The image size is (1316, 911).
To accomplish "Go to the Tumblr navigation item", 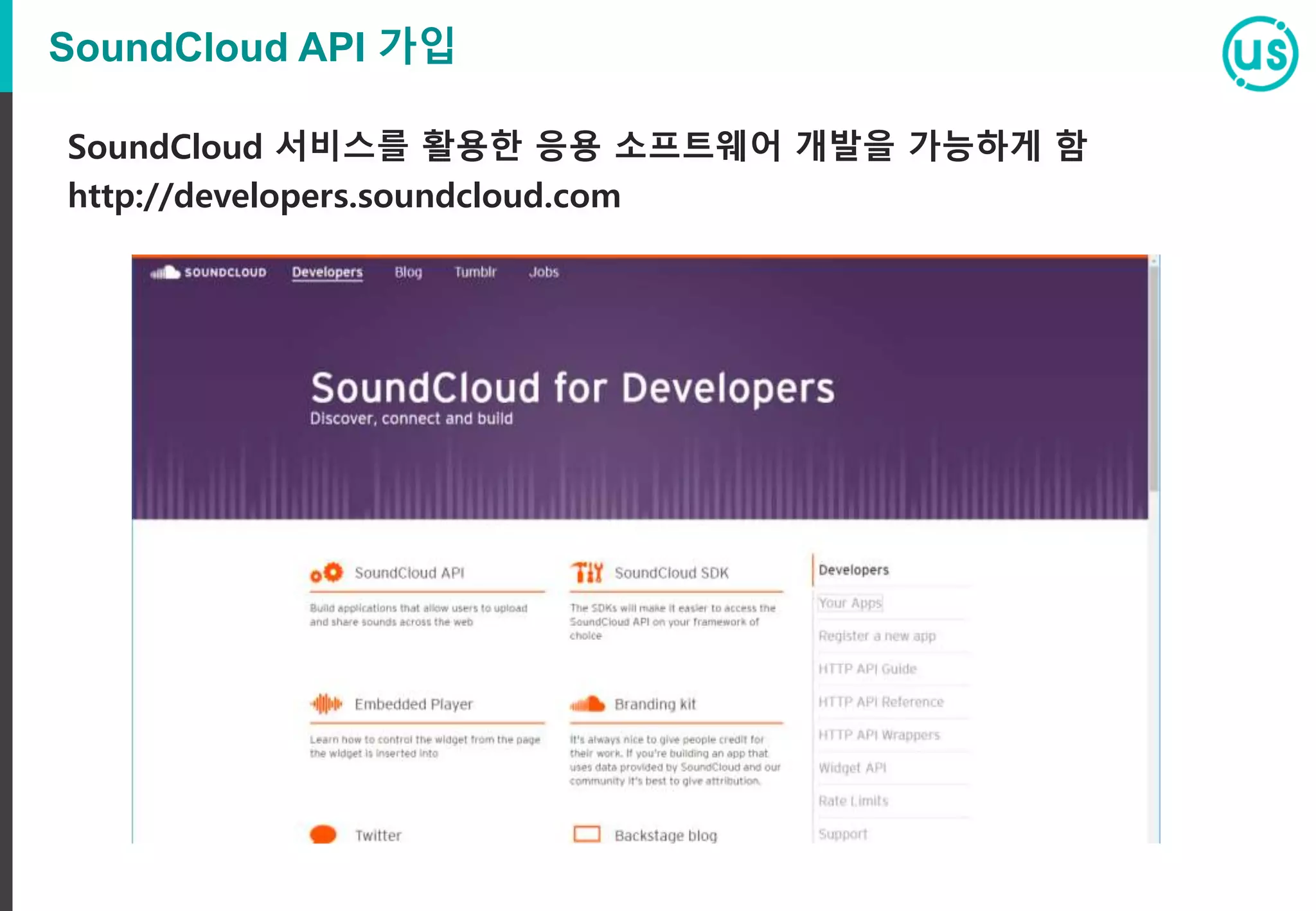I will click(x=476, y=272).
